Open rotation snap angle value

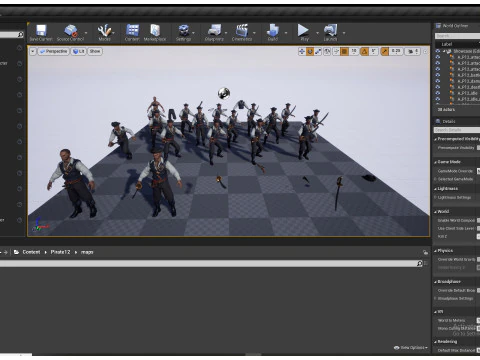(x=373, y=51)
